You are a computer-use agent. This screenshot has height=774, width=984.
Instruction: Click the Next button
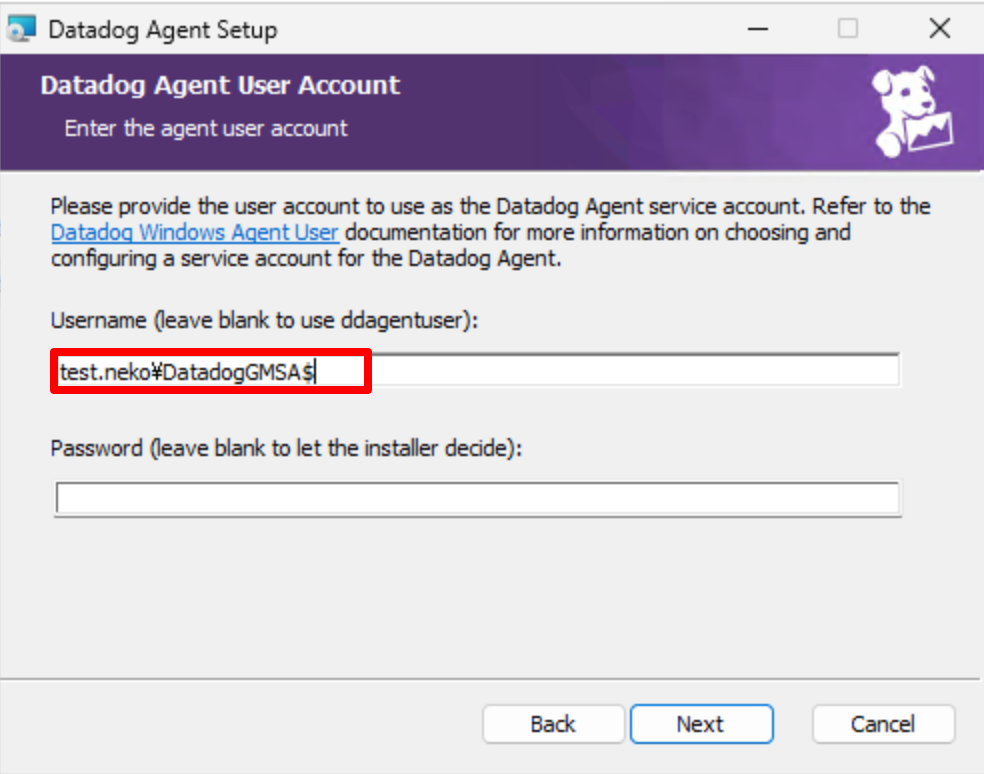702,724
